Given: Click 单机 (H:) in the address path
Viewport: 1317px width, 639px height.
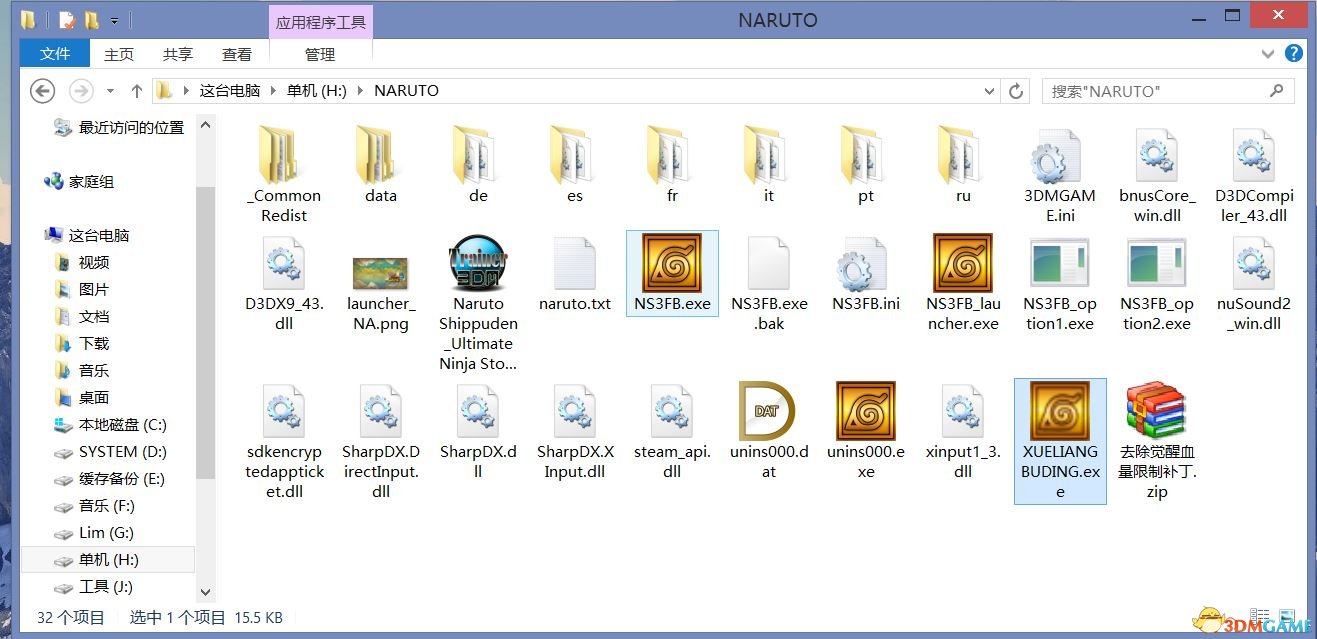Looking at the screenshot, I should 316,90.
